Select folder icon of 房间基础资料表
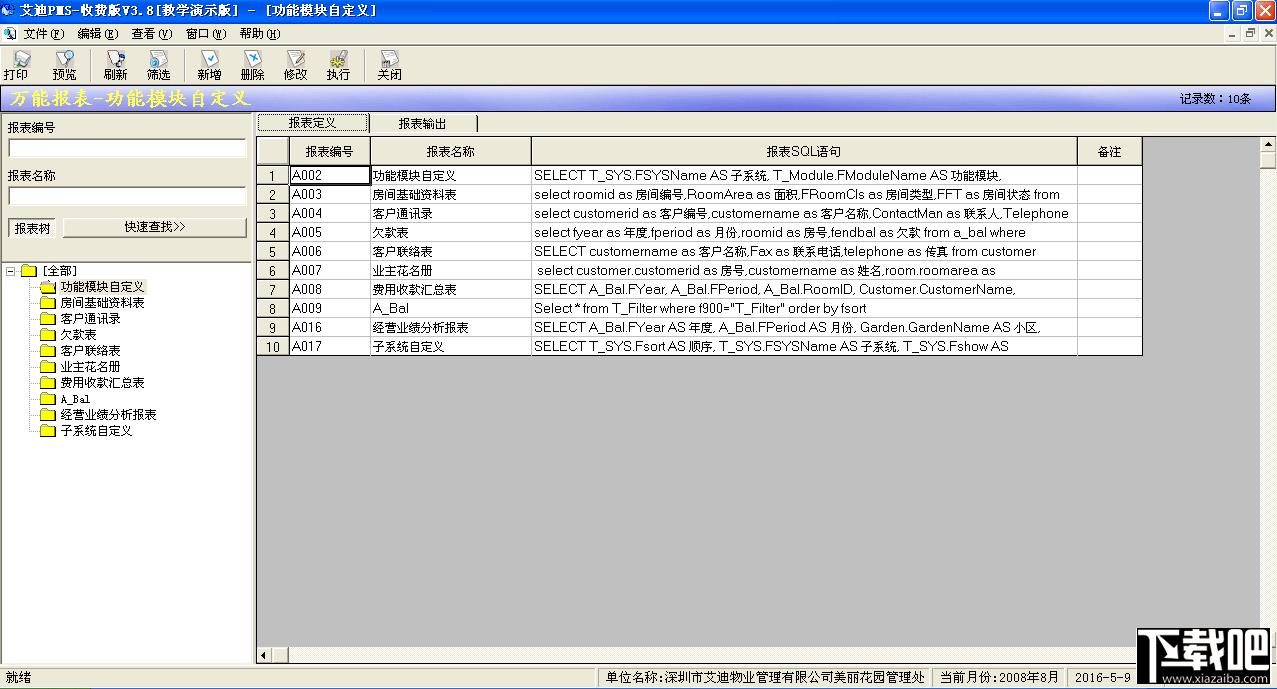1277x689 pixels. tap(48, 303)
